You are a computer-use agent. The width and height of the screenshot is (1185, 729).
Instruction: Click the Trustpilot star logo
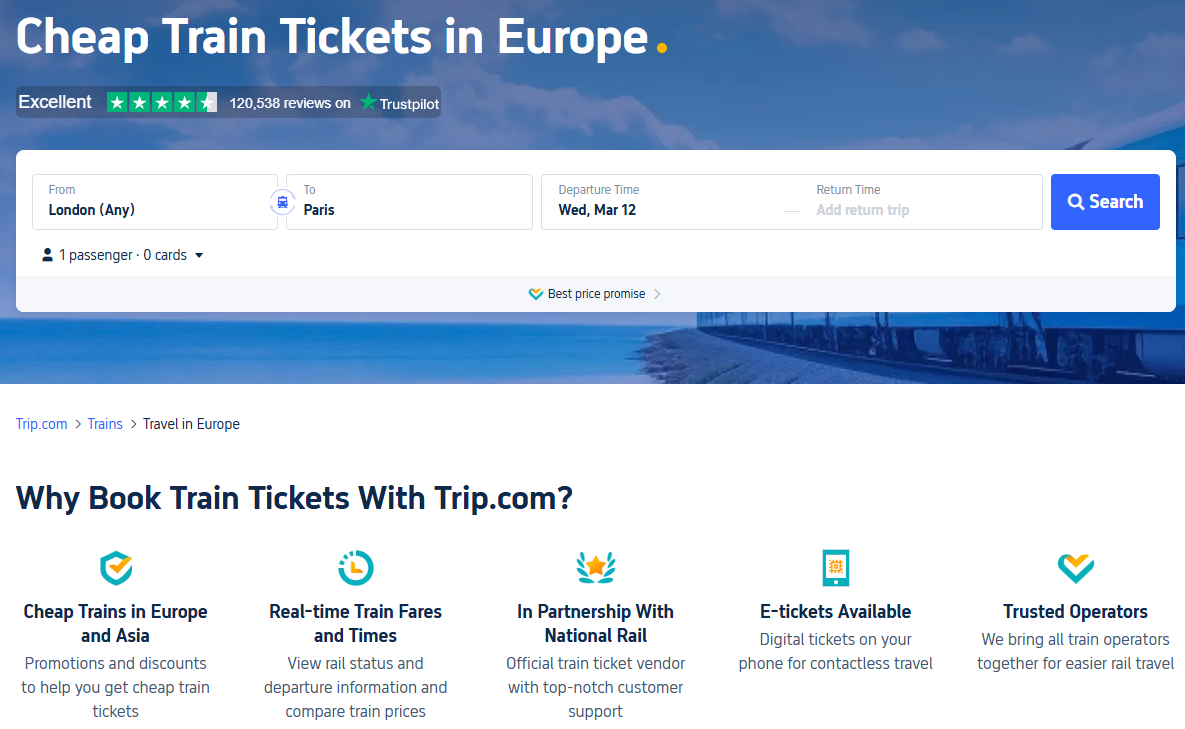369,102
